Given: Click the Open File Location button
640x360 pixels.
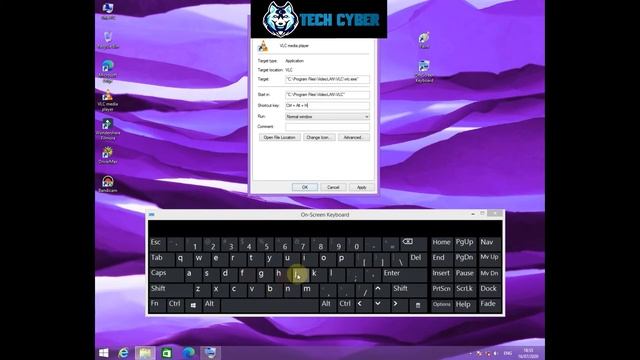Looking at the screenshot, I should tap(280, 138).
